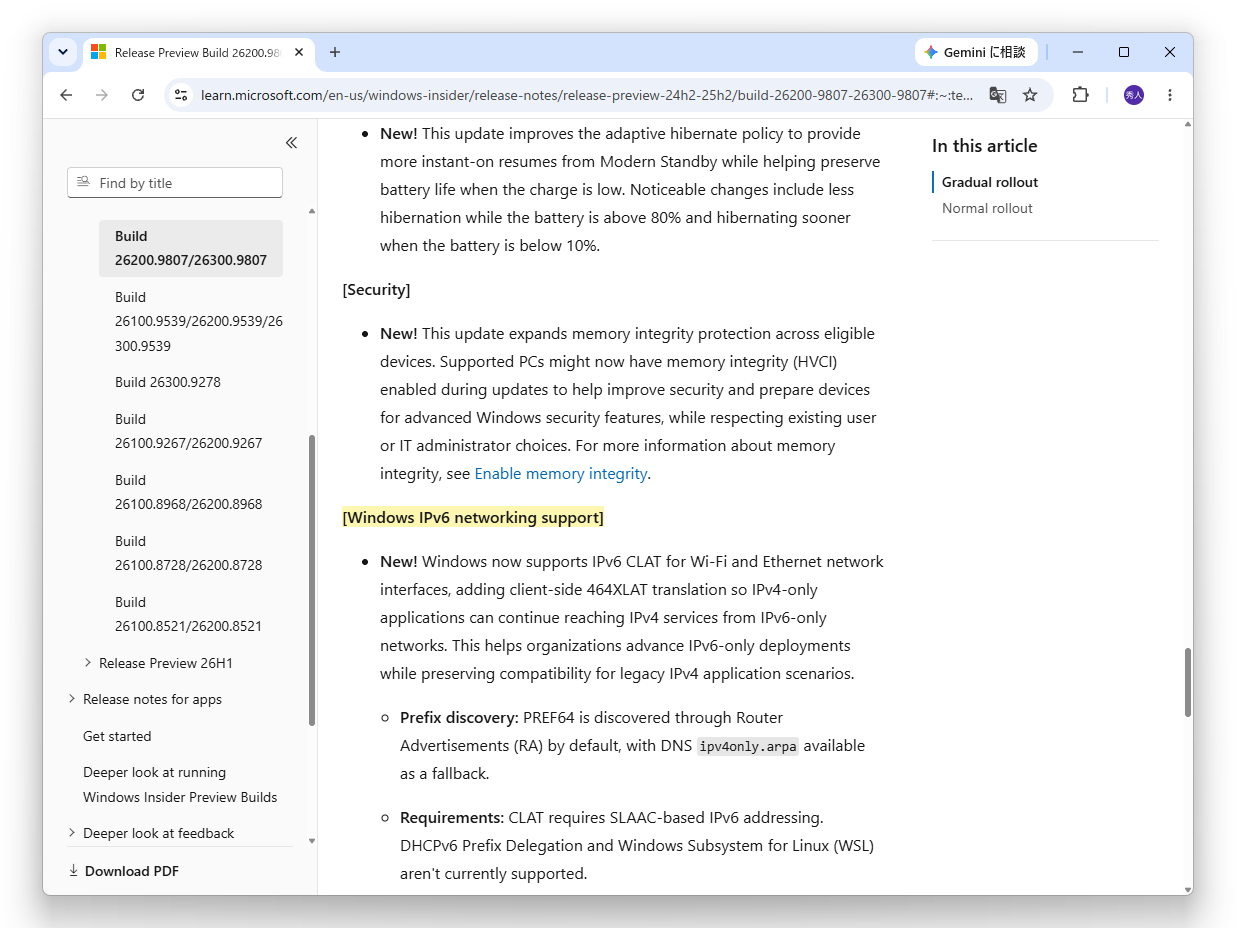The image size is (1237, 928).
Task: Reload the current page
Action: click(138, 95)
